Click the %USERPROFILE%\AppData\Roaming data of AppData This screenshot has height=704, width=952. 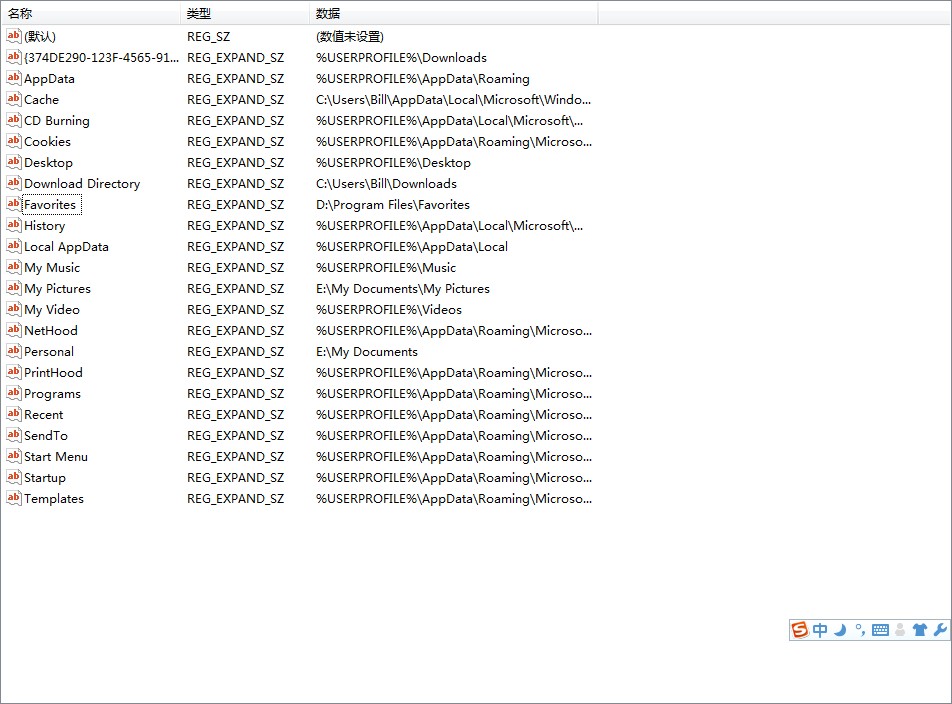click(423, 78)
